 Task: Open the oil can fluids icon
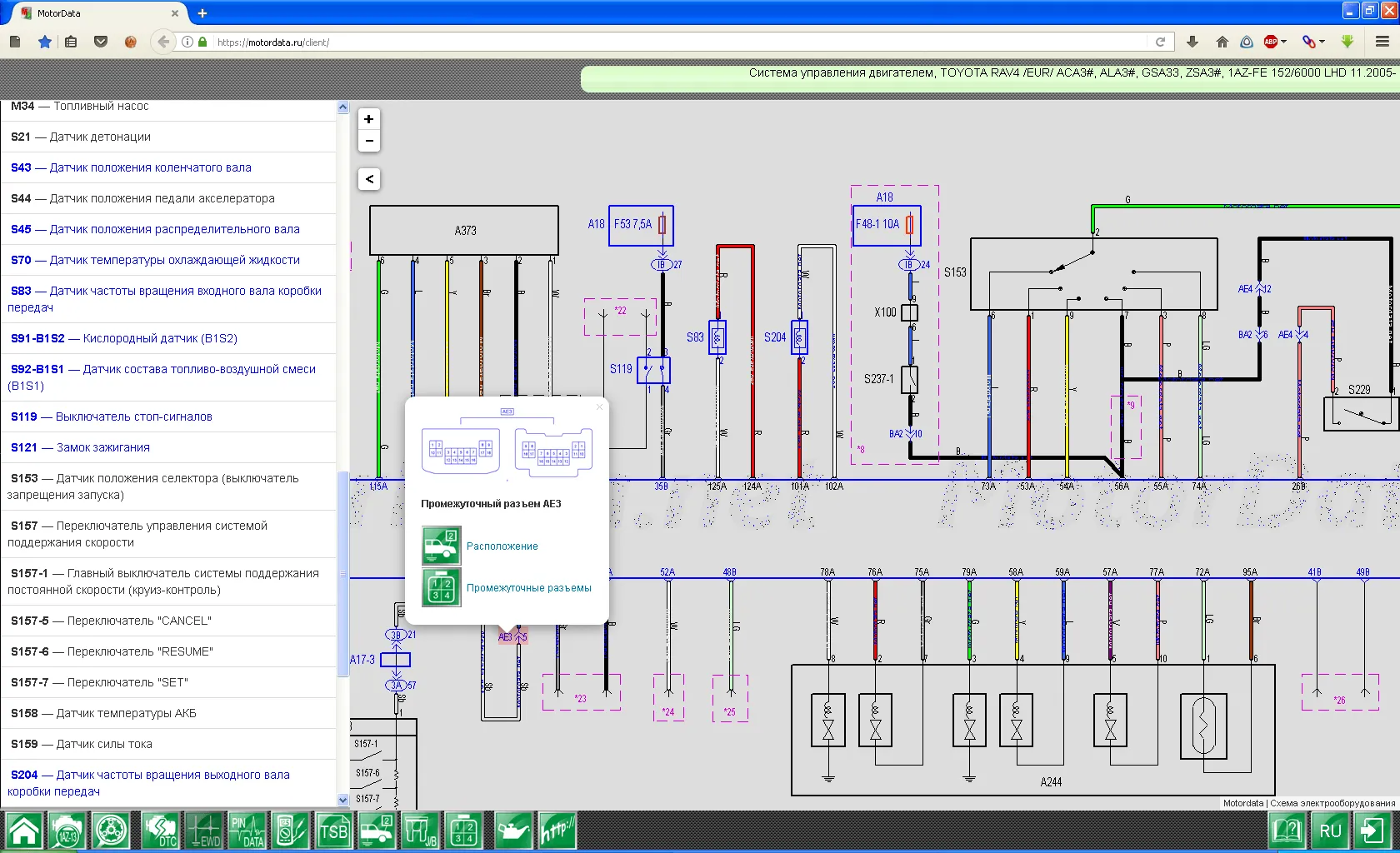512,831
